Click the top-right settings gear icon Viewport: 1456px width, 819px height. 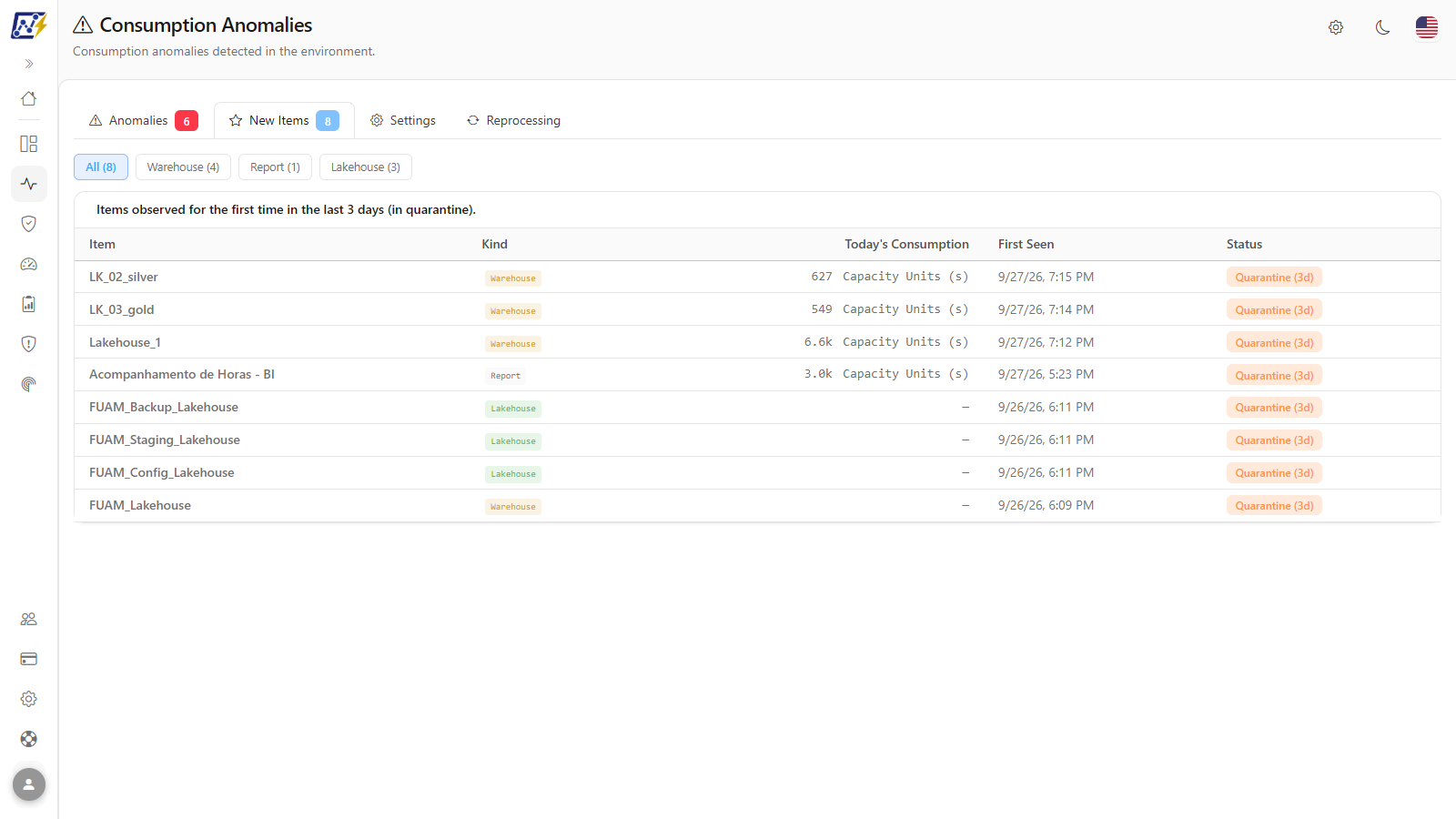click(x=1336, y=27)
